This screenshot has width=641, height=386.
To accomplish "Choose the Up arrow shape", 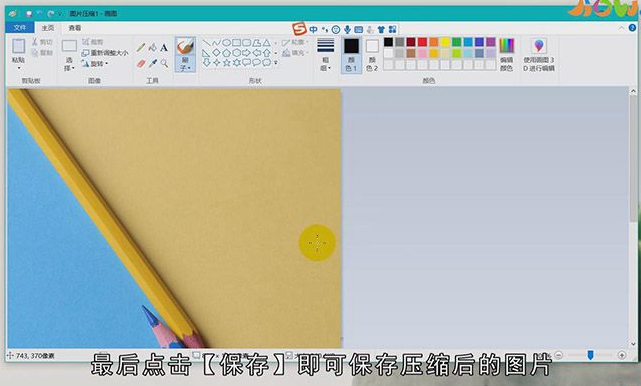I will coord(267,53).
